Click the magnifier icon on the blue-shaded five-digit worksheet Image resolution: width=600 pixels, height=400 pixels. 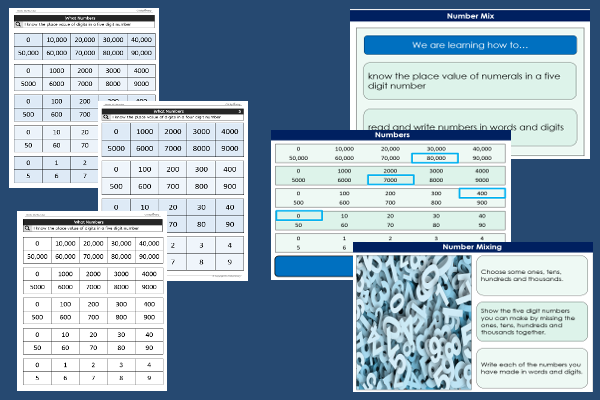18,24
